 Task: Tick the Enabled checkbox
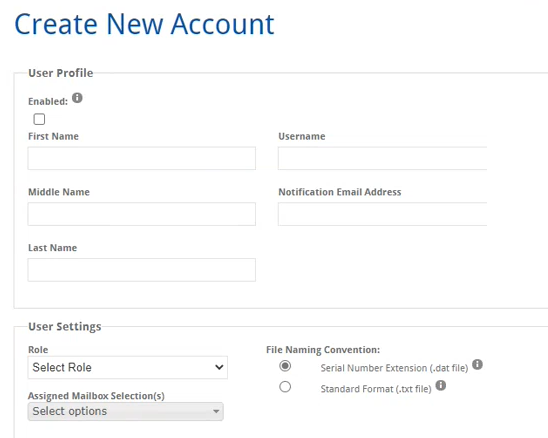(39, 119)
